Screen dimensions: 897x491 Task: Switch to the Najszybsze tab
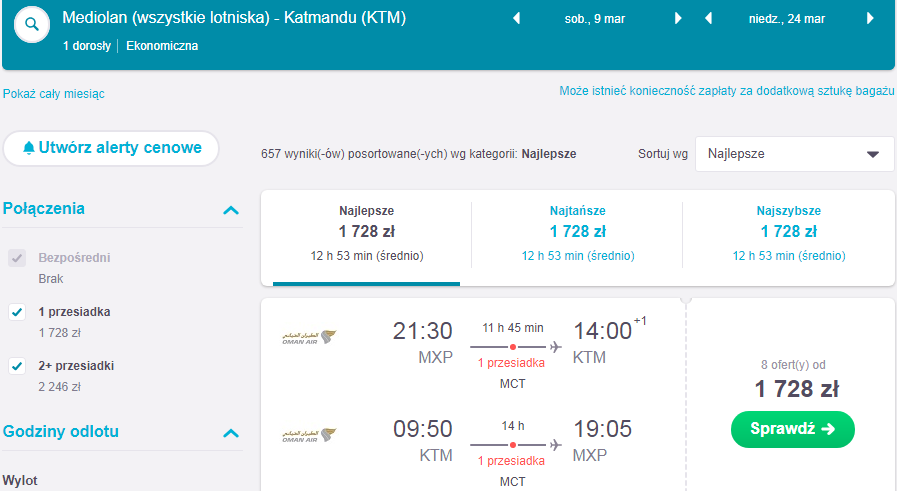coord(789,233)
